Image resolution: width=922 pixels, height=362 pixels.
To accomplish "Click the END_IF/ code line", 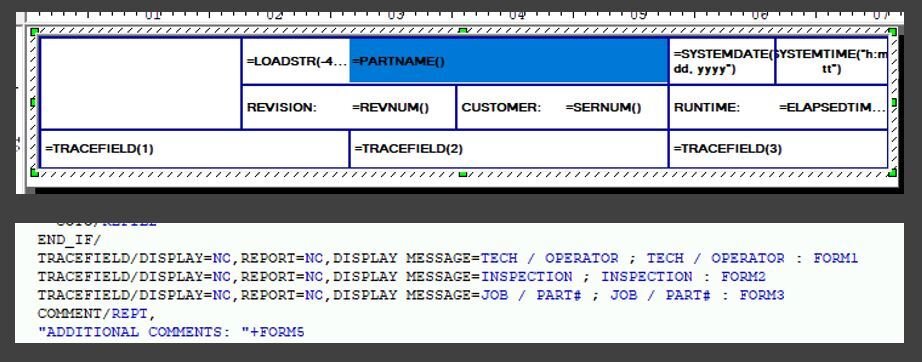I will (69, 240).
